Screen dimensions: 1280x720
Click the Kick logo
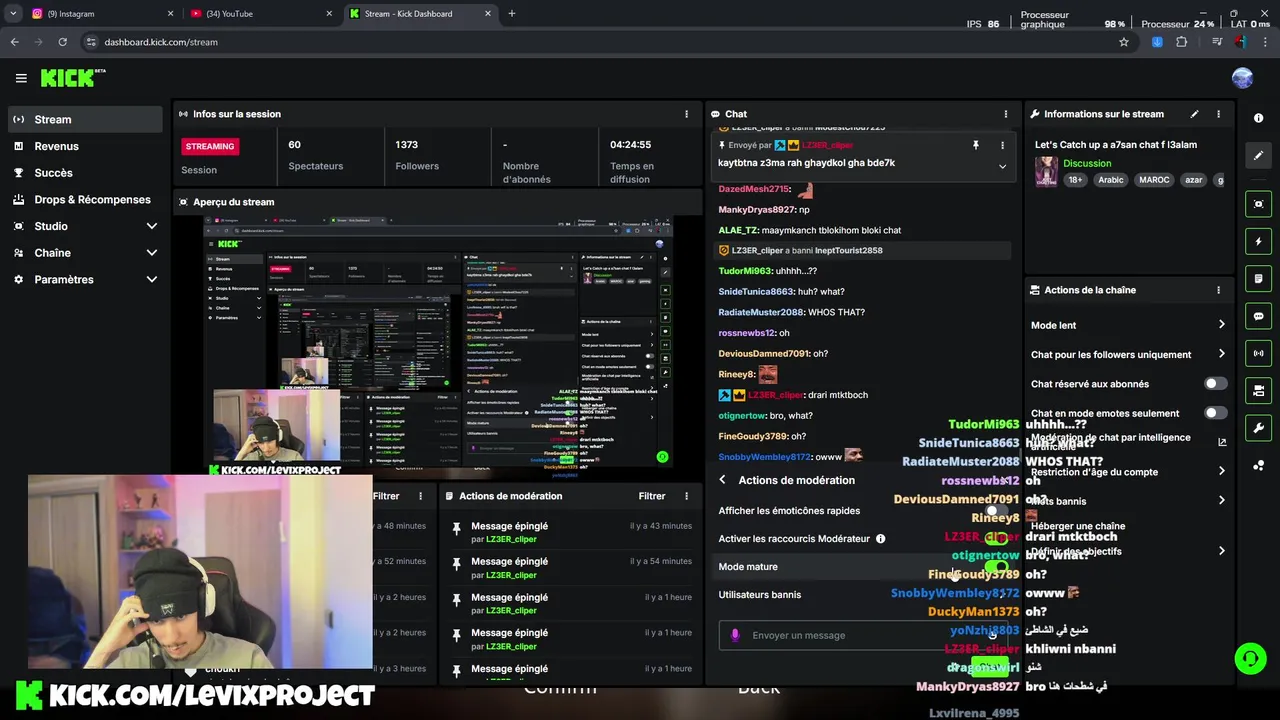click(73, 78)
